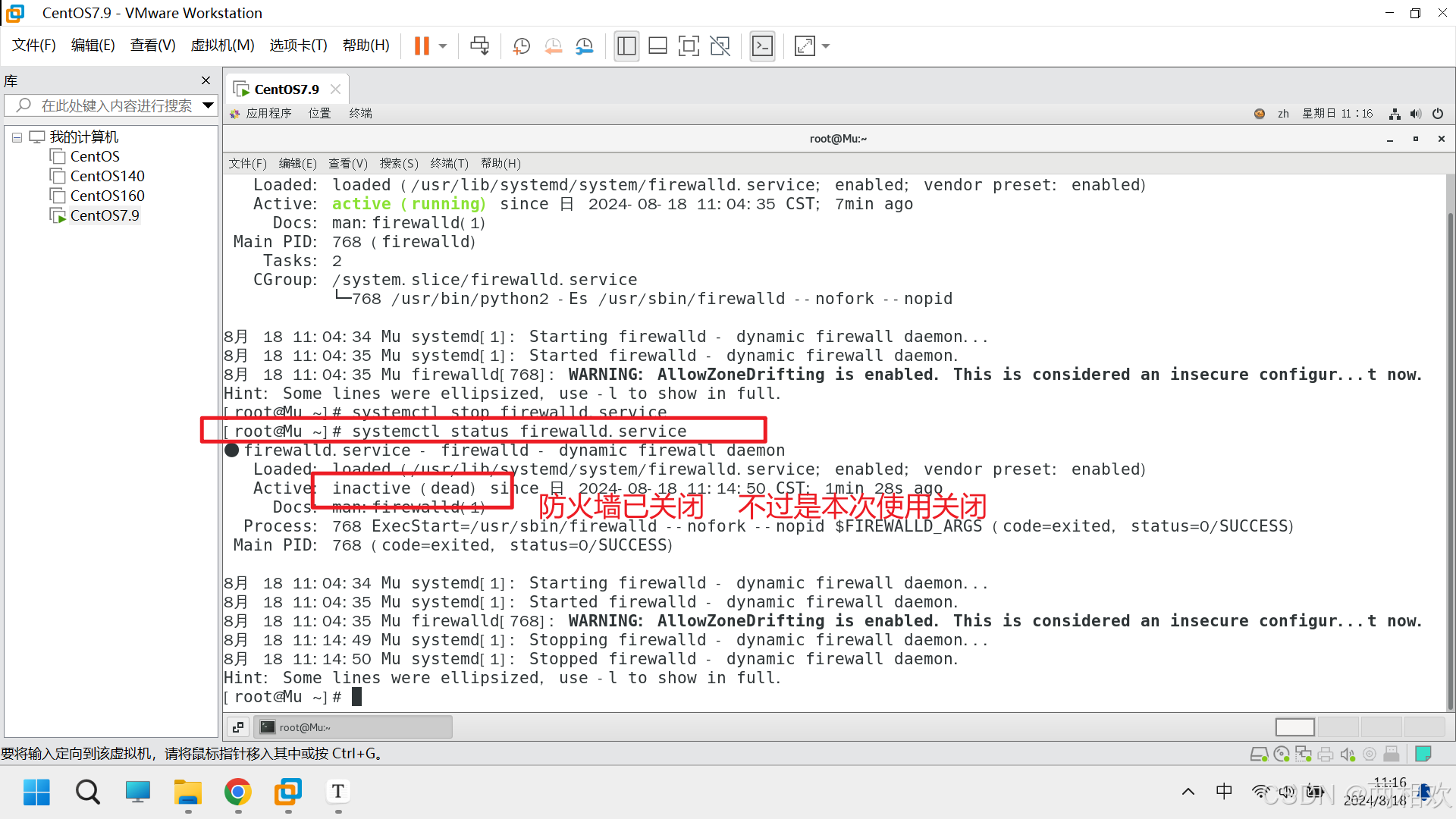Viewport: 1456px width, 819px height.
Task: Open console view icon
Action: coord(762,46)
